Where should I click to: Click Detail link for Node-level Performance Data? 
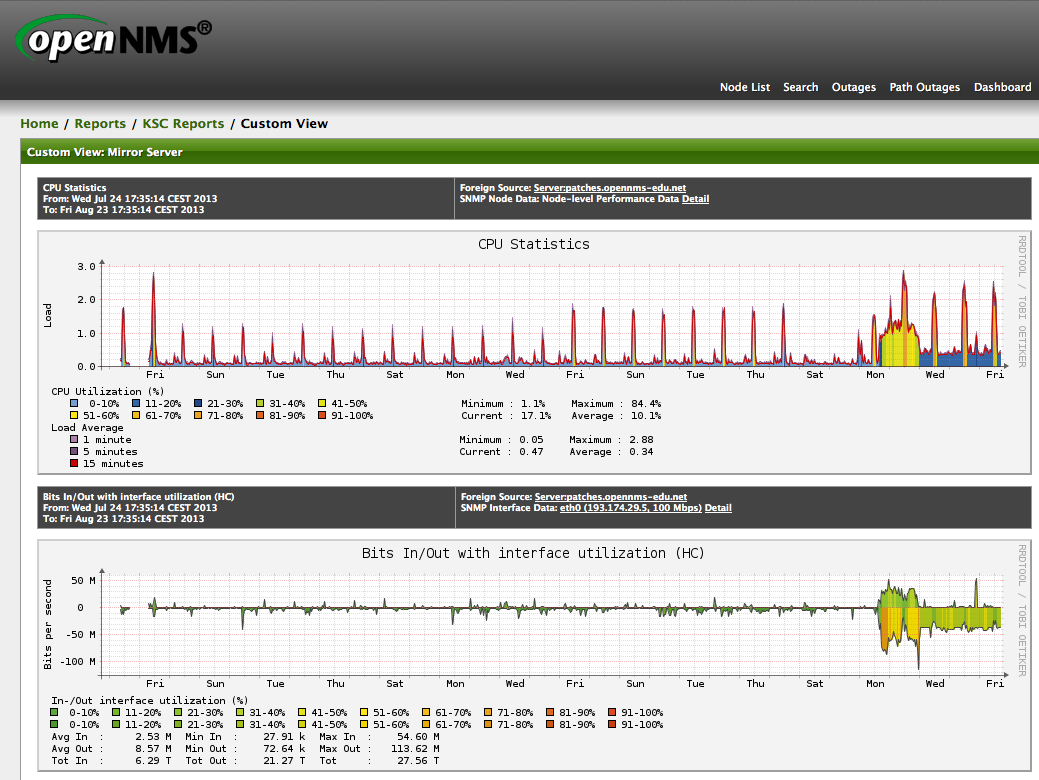click(695, 199)
